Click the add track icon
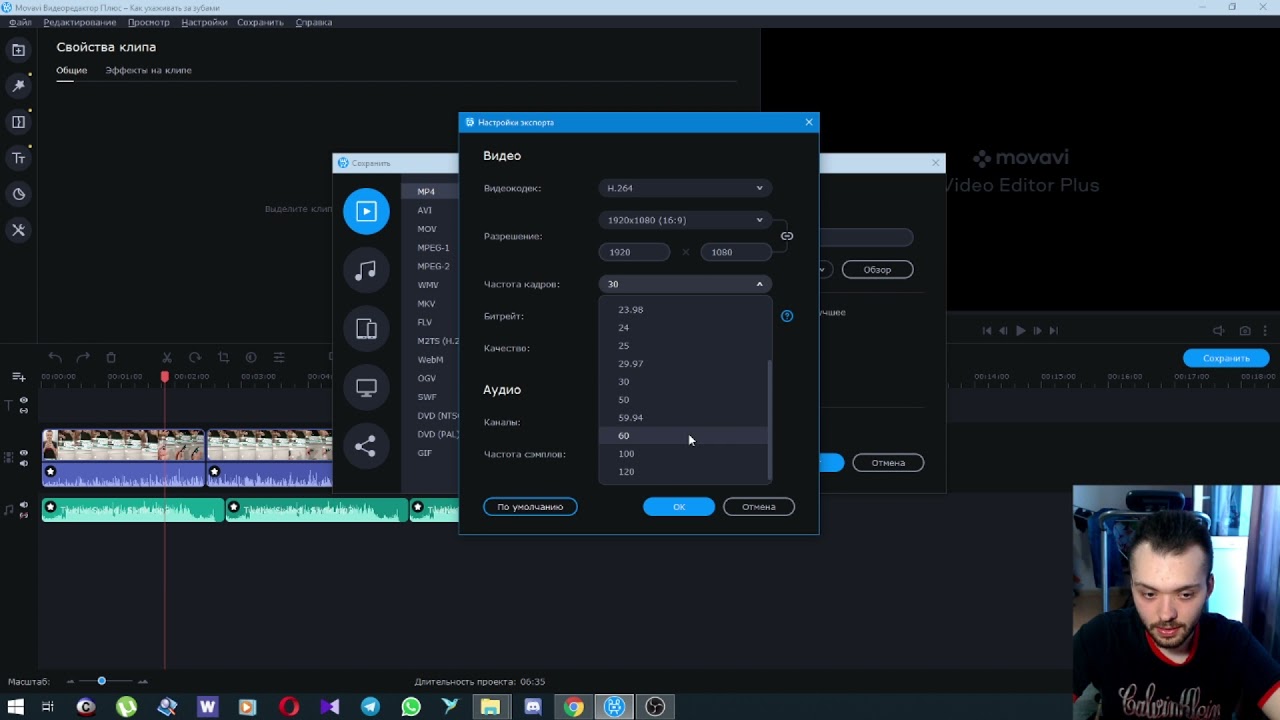 [x=18, y=377]
